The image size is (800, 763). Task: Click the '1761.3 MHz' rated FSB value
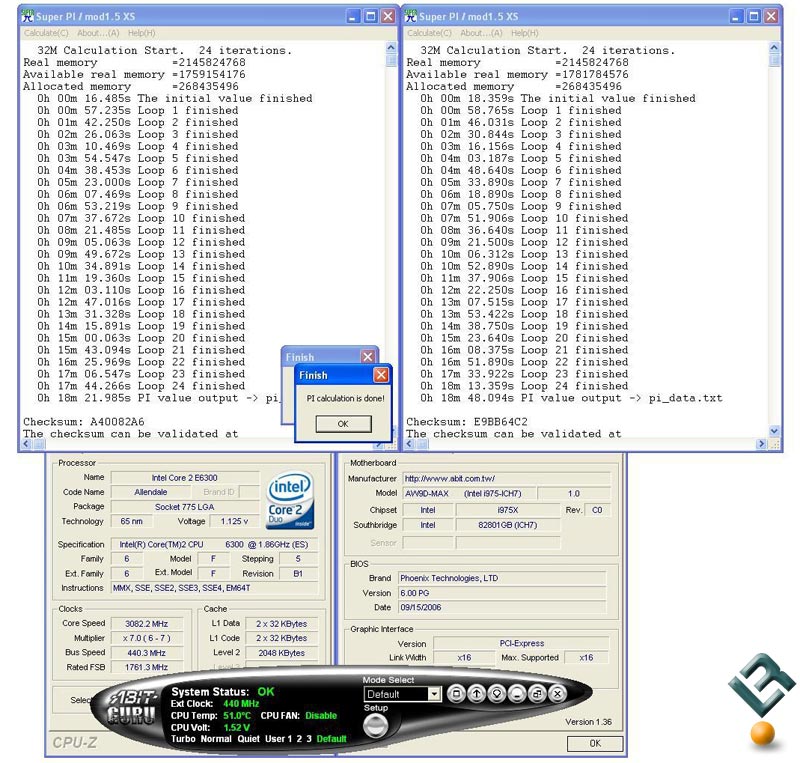[x=146, y=667]
